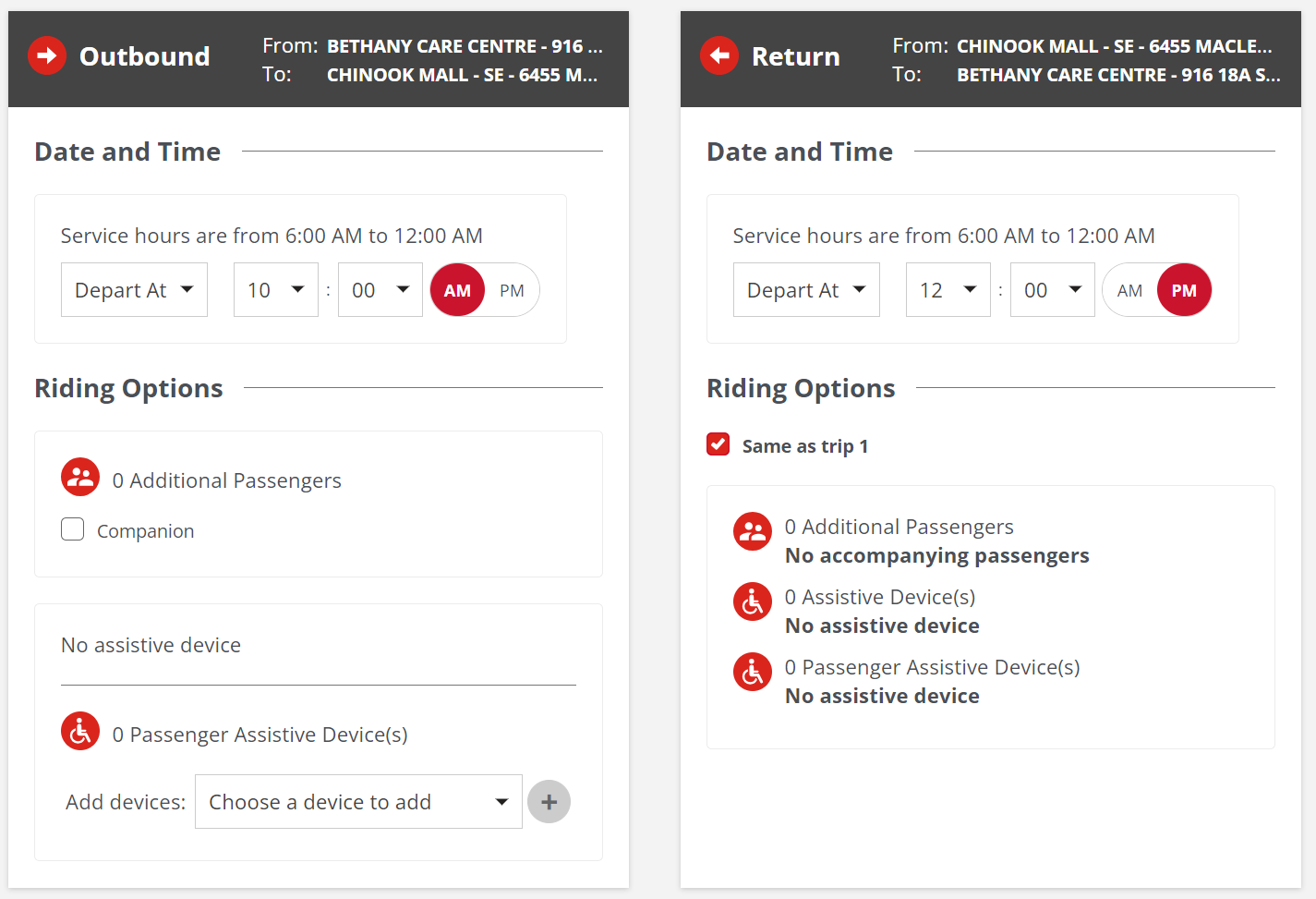Switch return time to AM
Screen dimensions: 1316x899
tap(1129, 290)
